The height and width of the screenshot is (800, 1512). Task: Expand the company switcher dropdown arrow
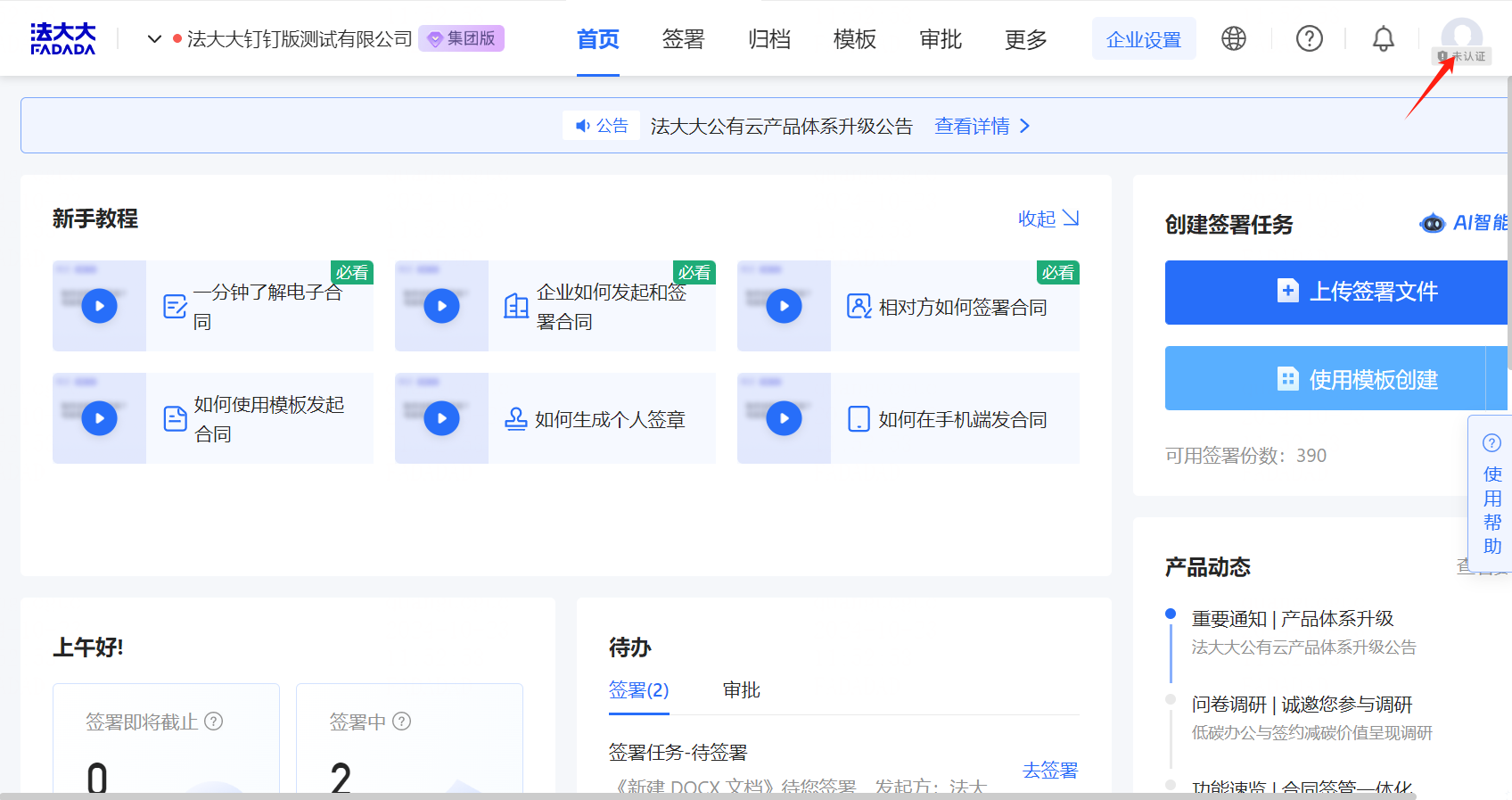point(154,39)
